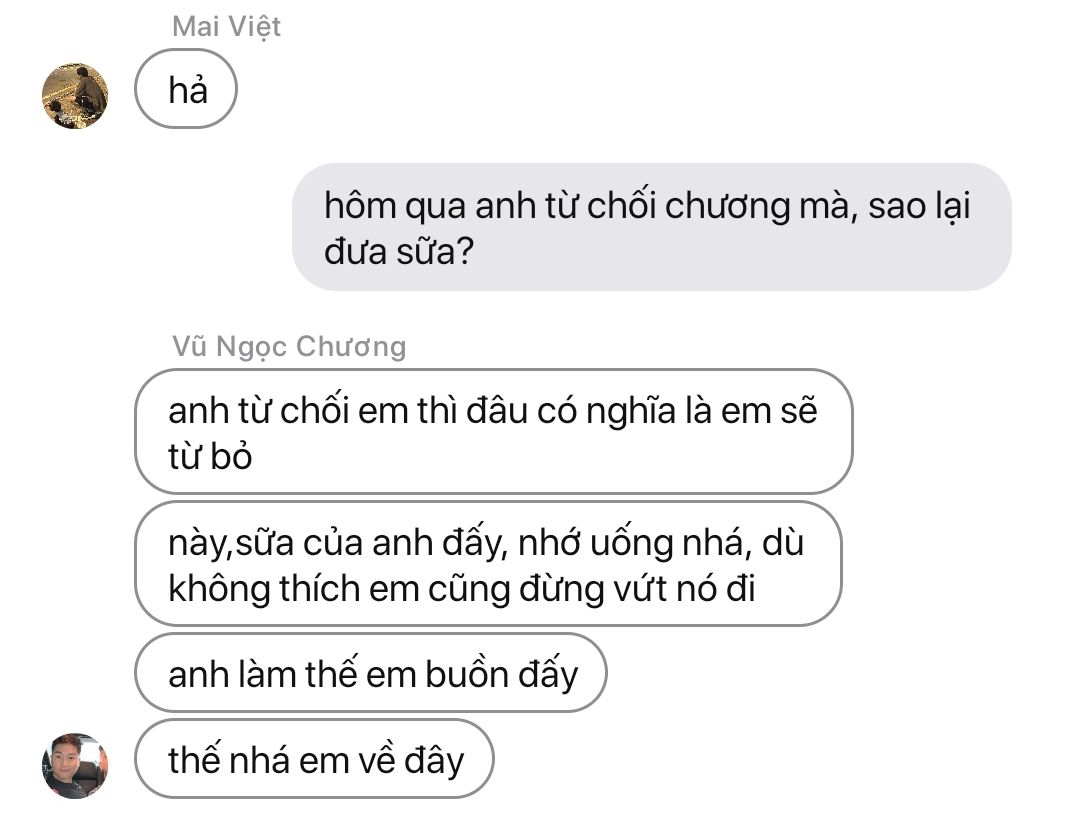This screenshot has width=1080, height=813.
Task: Open the "Vũ Ngọc Chương" sender name
Action: pyautogui.click(x=289, y=347)
